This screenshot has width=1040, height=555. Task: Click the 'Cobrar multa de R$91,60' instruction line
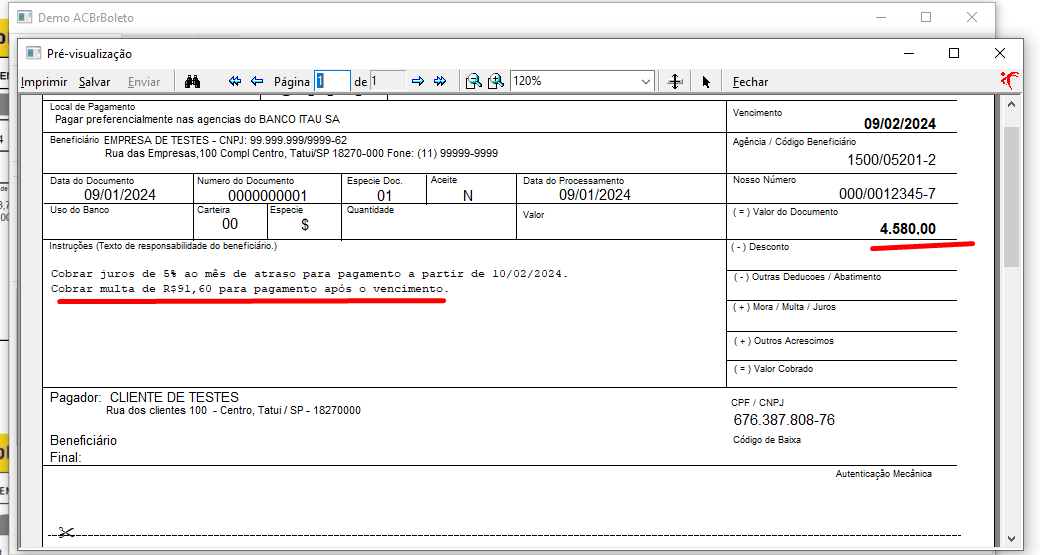[250, 289]
